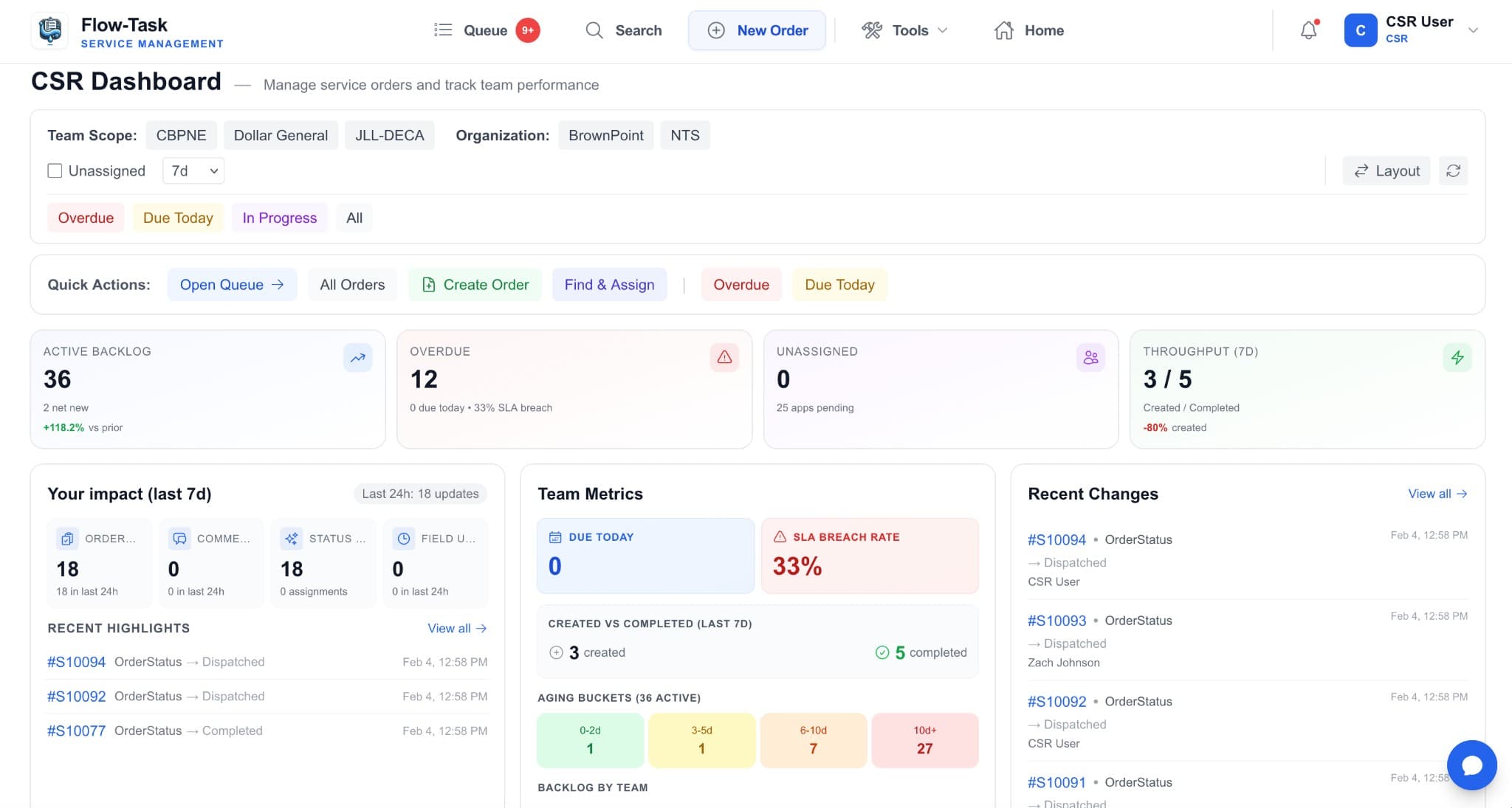This screenshot has width=1512, height=808.
Task: Expand the CSR User account chevron
Action: (1473, 30)
